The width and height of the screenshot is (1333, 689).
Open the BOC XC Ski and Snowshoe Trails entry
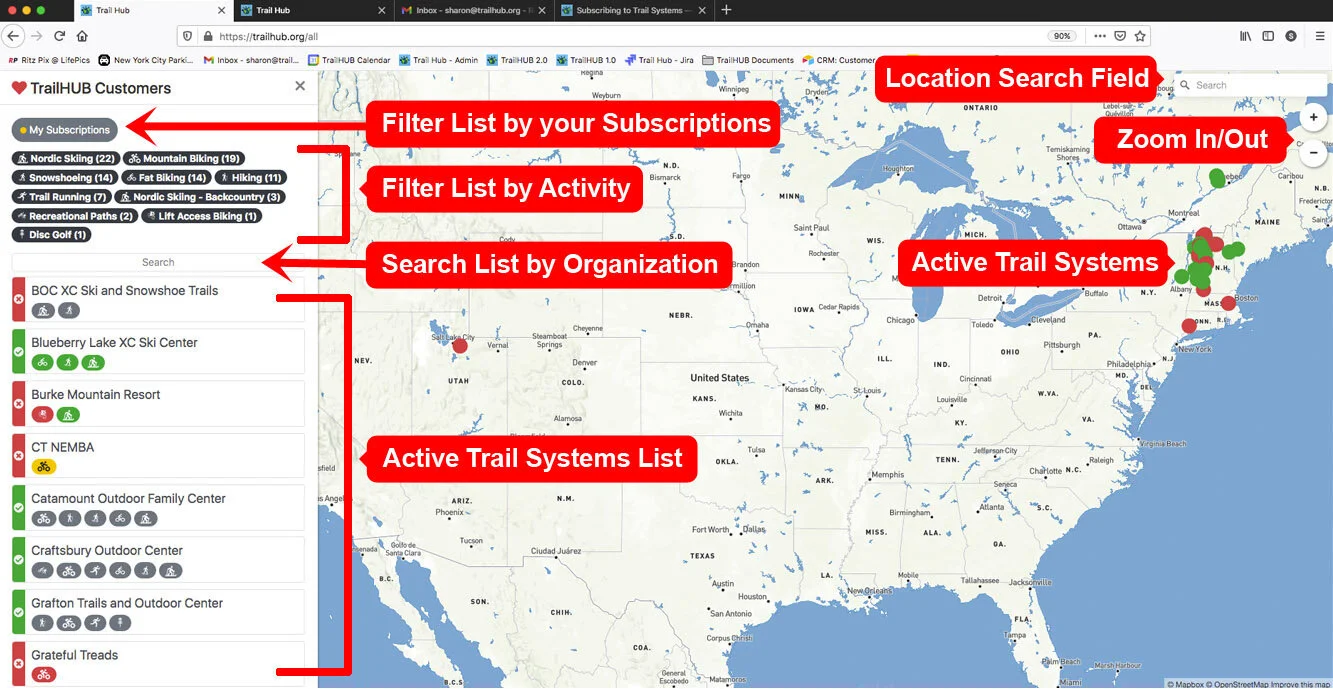tap(158, 299)
